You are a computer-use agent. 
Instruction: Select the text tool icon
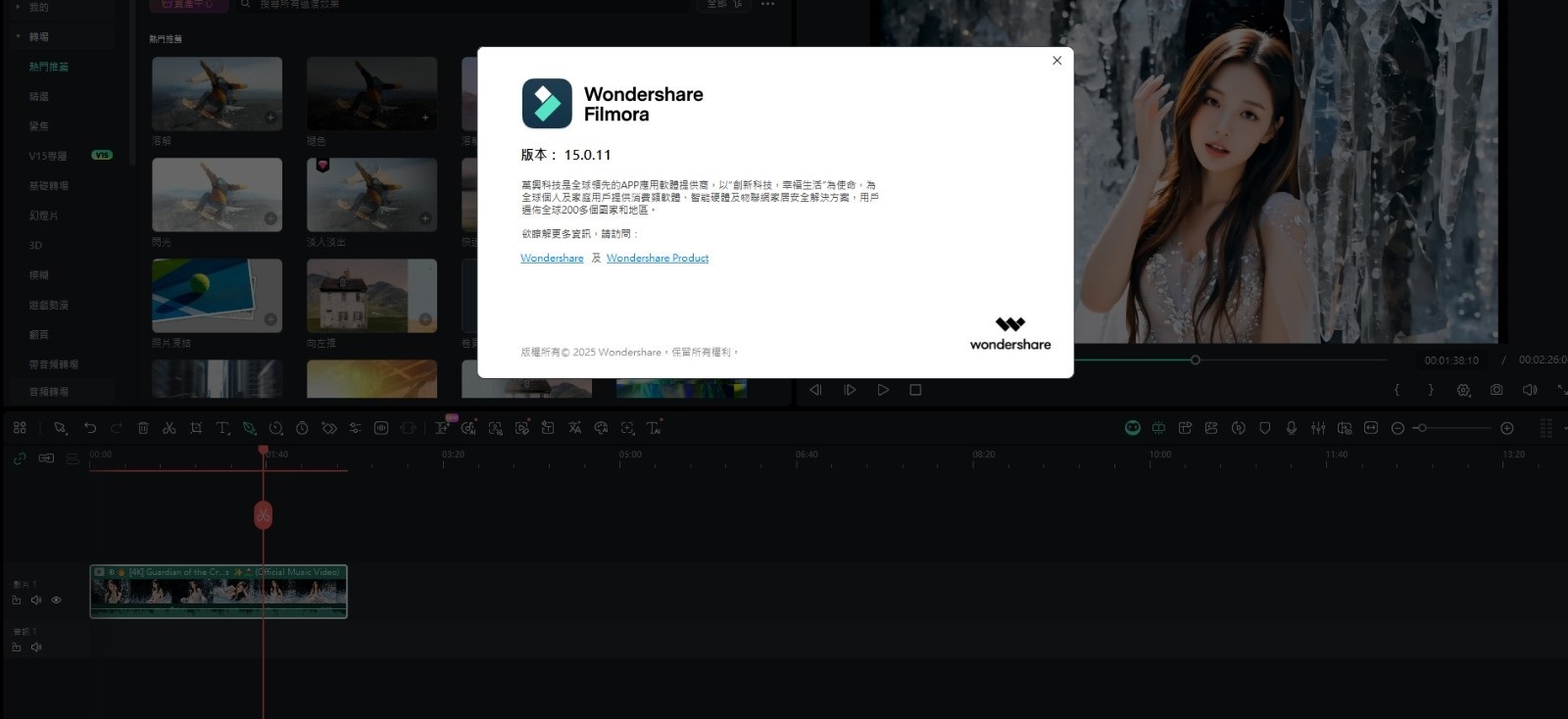click(x=222, y=428)
